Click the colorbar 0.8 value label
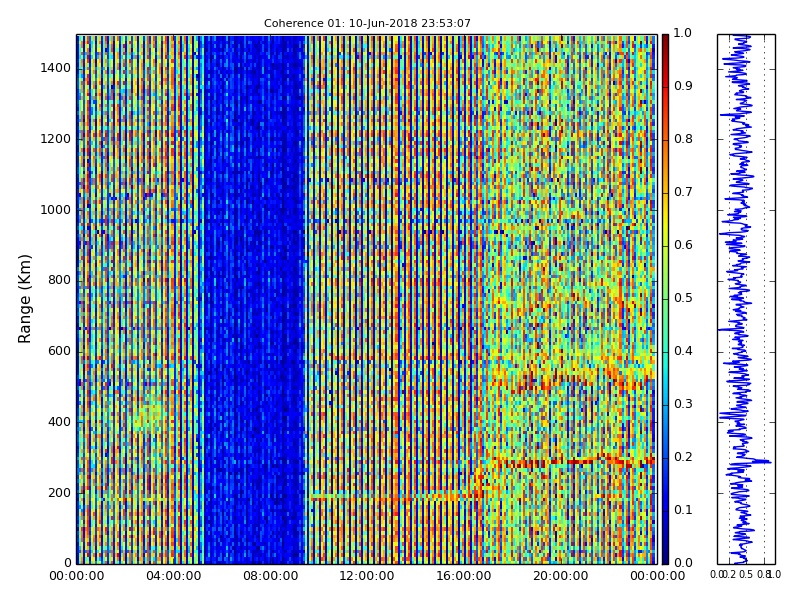Image resolution: width=800 pixels, height=600 pixels. pos(683,139)
